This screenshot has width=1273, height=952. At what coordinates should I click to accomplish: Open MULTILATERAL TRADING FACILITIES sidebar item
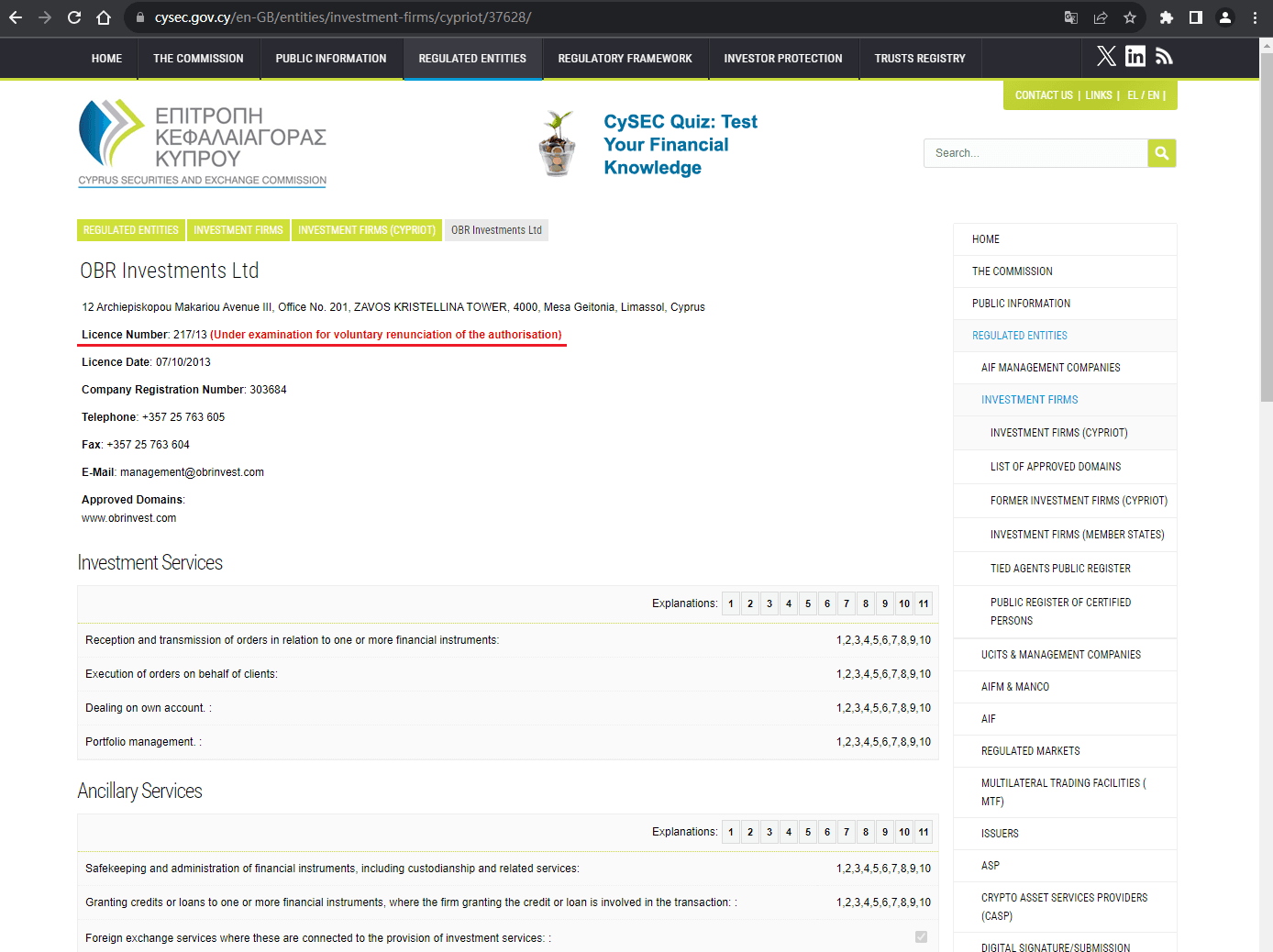(1065, 792)
